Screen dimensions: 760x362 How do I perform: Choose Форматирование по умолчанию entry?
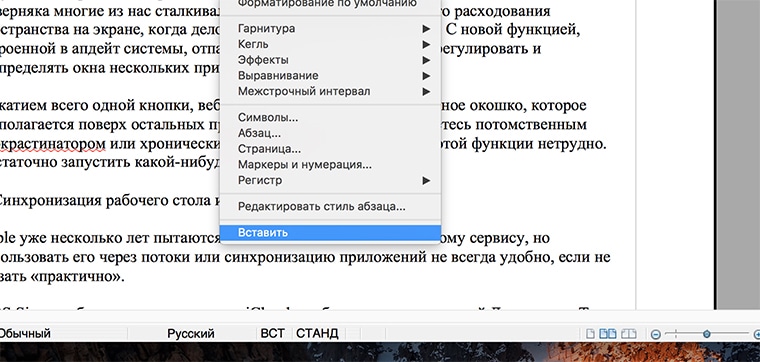pyautogui.click(x=330, y=4)
